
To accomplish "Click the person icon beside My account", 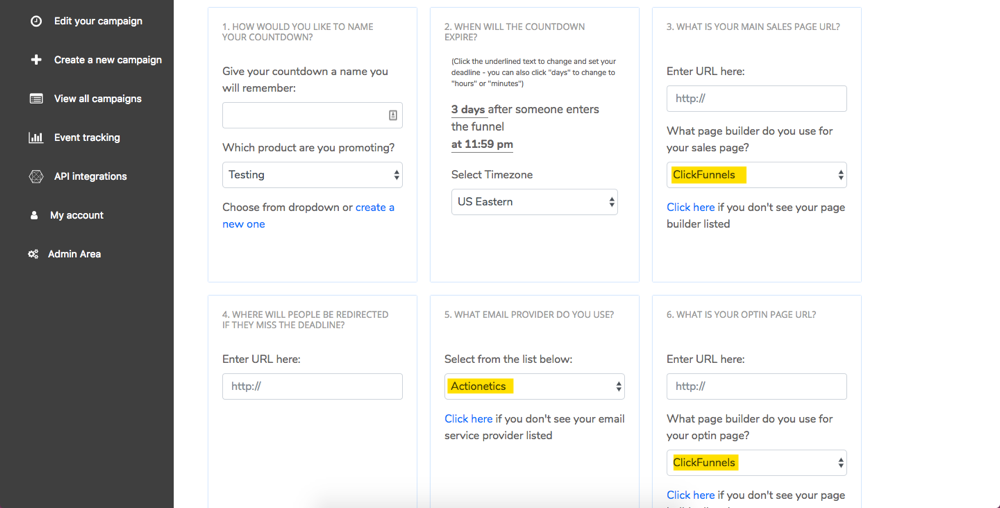I will tap(34, 215).
